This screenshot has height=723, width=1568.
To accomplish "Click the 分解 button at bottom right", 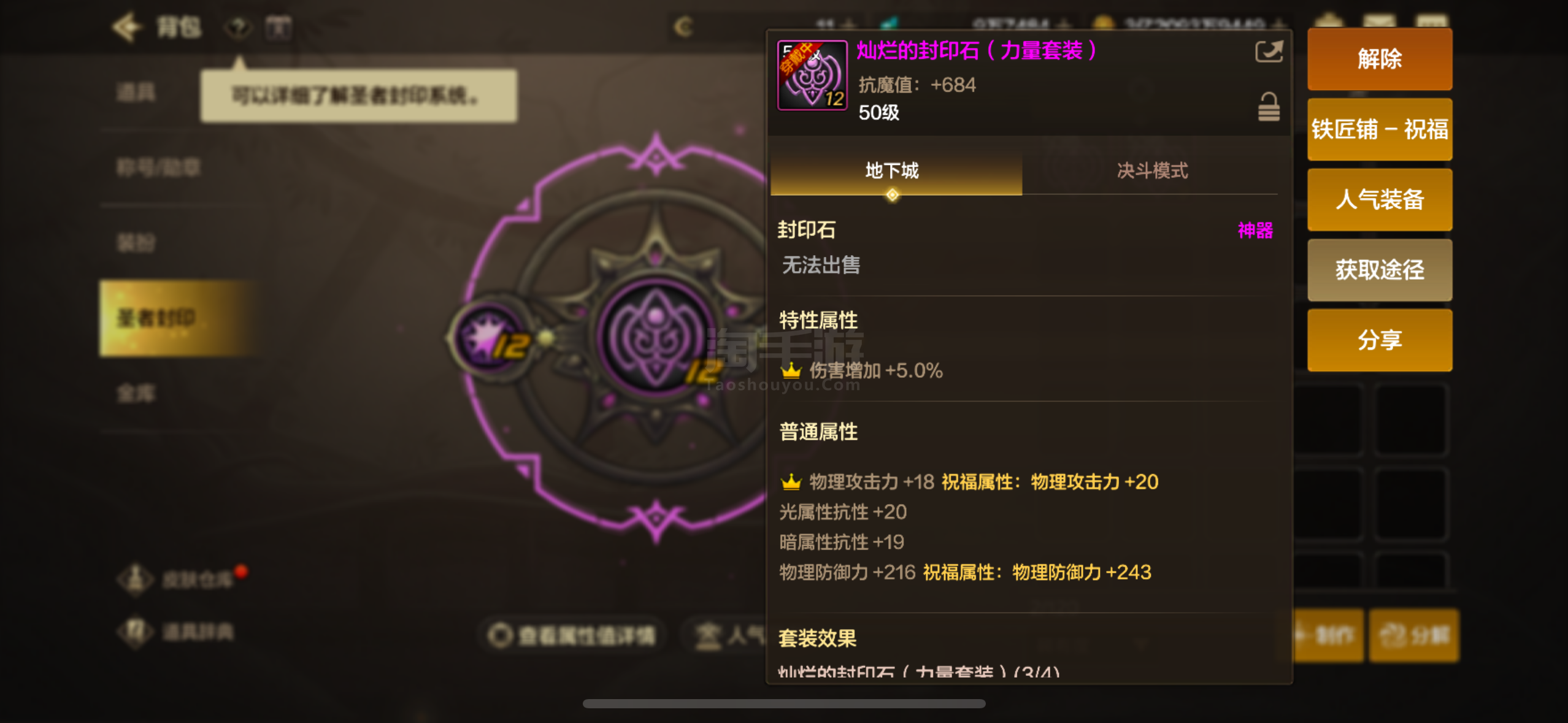I will pyautogui.click(x=1415, y=635).
